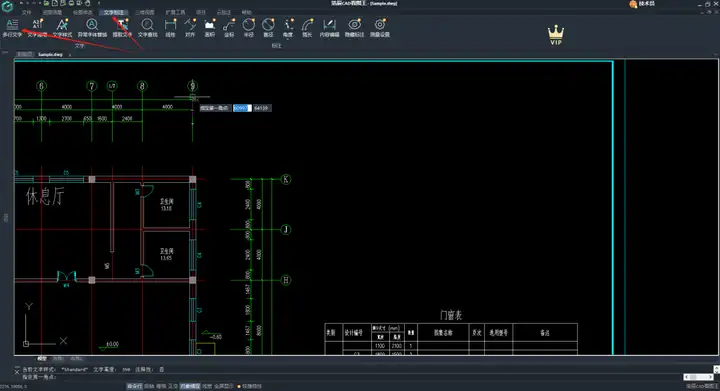720x391 pixels.
Task: Click the print icon in quick access bar
Action: pos(71,3)
